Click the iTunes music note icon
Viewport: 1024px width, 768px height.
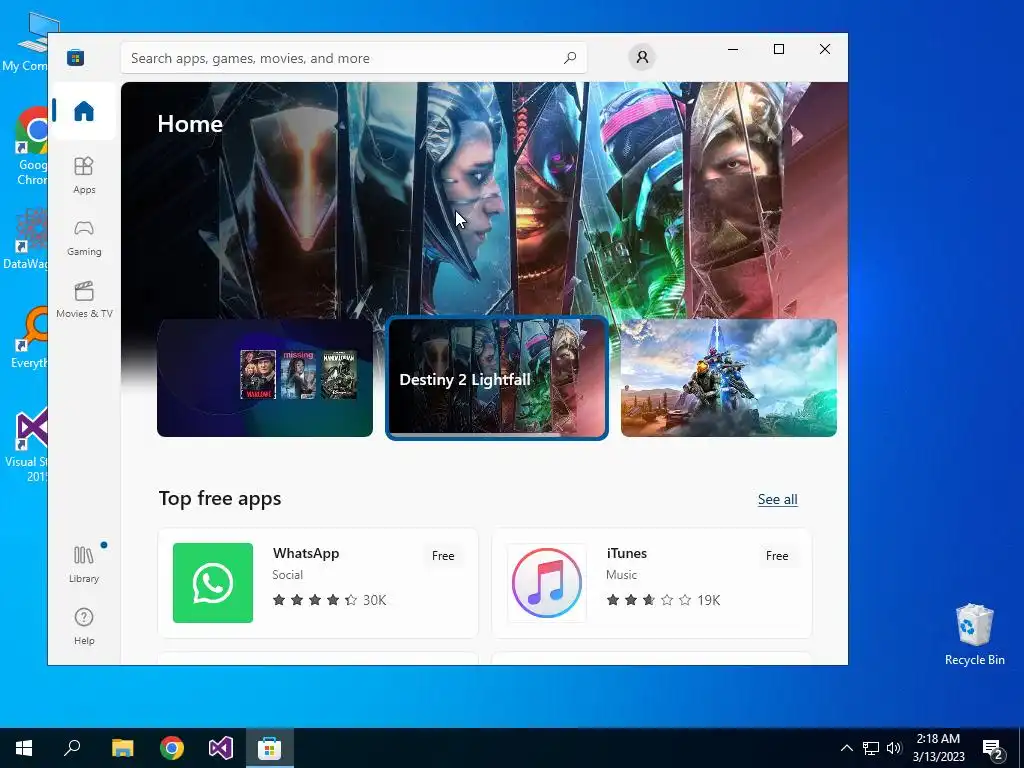click(x=547, y=583)
